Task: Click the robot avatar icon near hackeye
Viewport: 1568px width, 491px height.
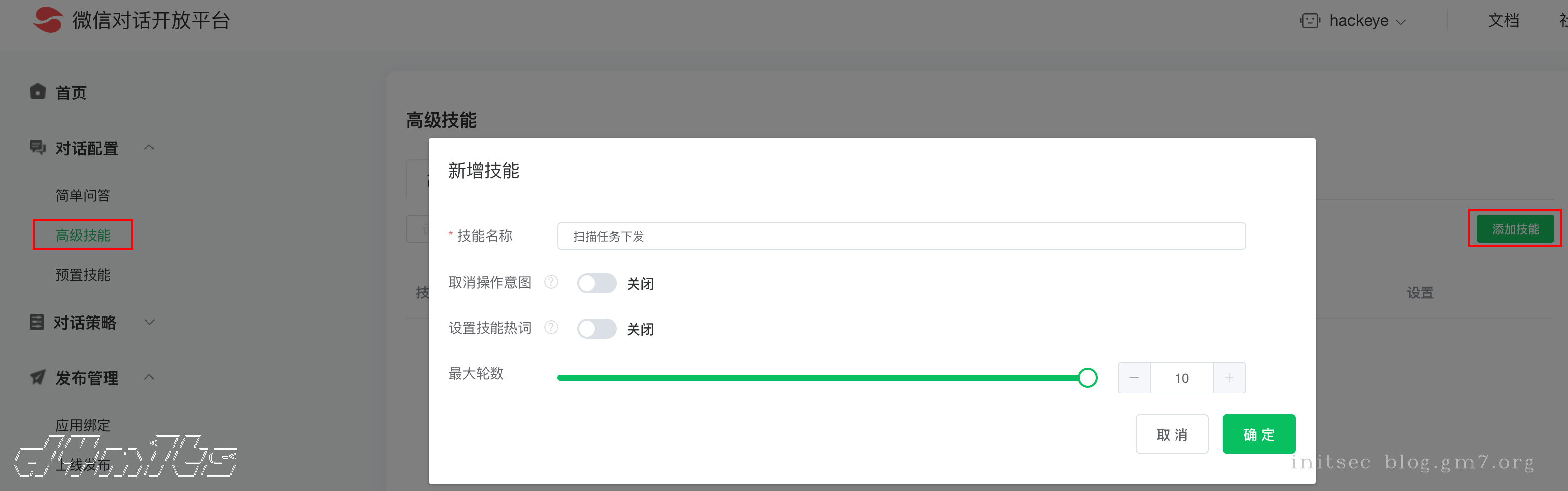Action: pos(1310,21)
